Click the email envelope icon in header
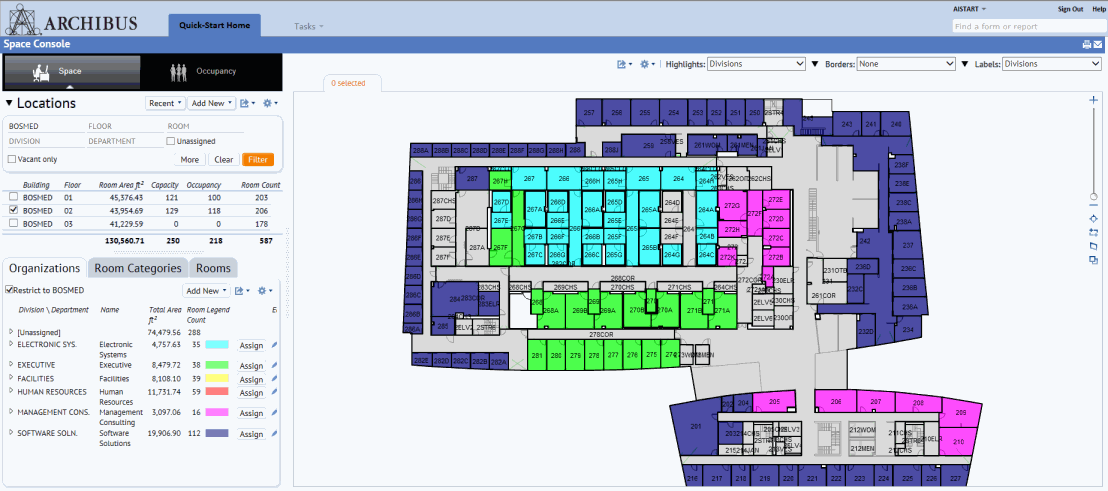Viewport: 1108px width, 491px height. (1097, 45)
